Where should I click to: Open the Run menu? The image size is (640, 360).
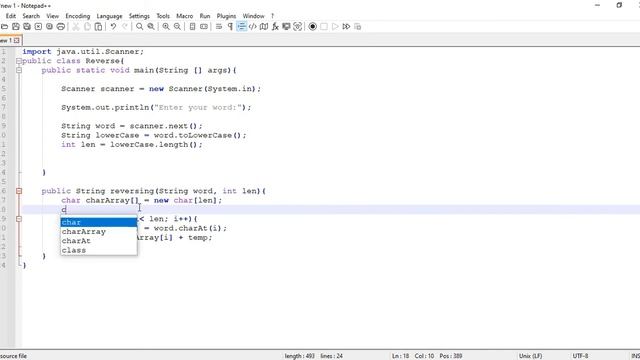205,16
